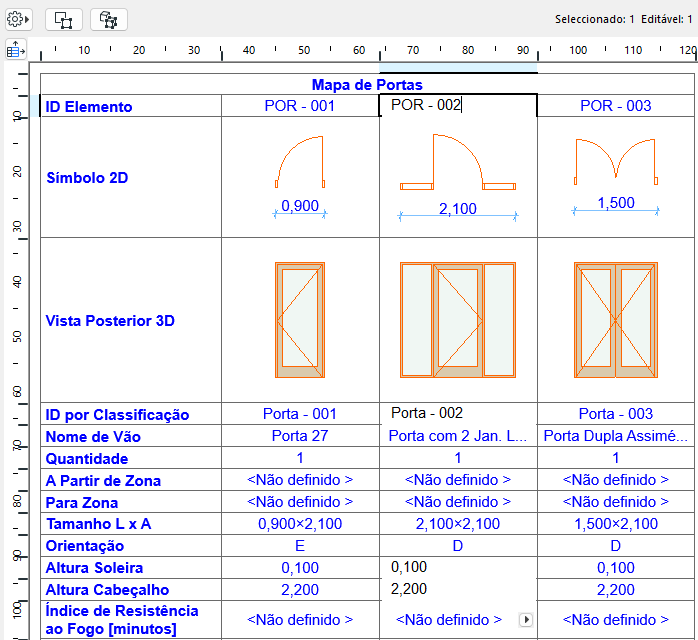Click the POR - 002 element ID field

pos(458,105)
